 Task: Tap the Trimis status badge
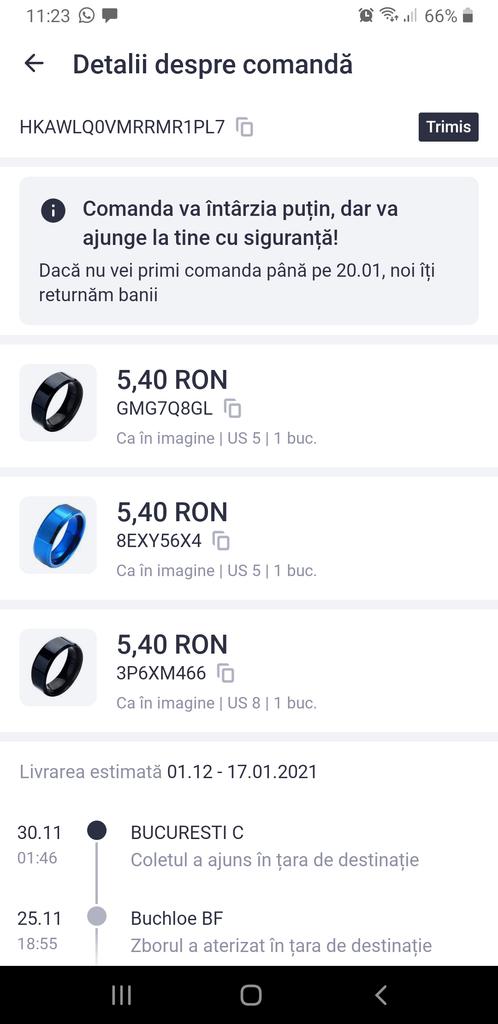(448, 127)
